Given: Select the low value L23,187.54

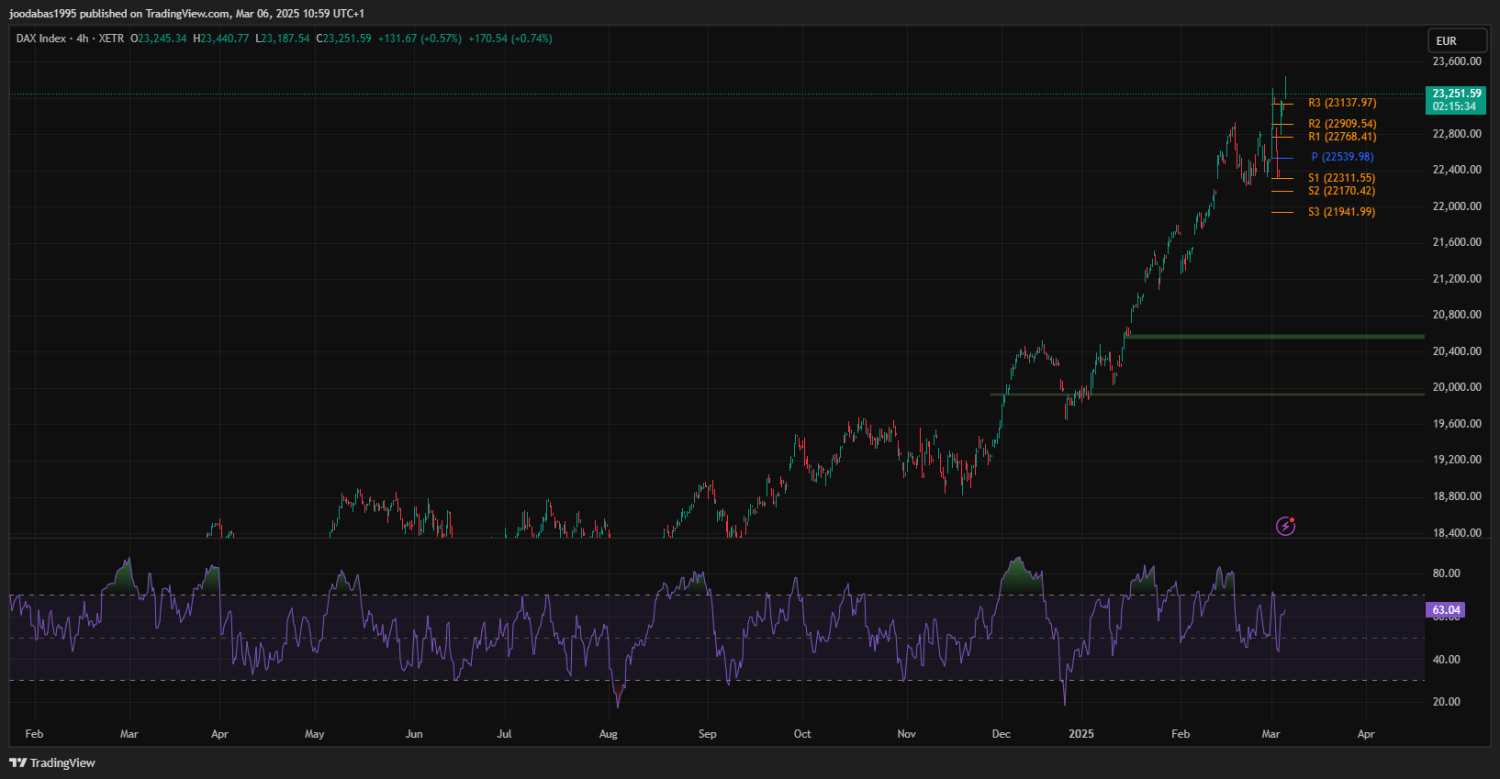Looking at the screenshot, I should coord(285,38).
